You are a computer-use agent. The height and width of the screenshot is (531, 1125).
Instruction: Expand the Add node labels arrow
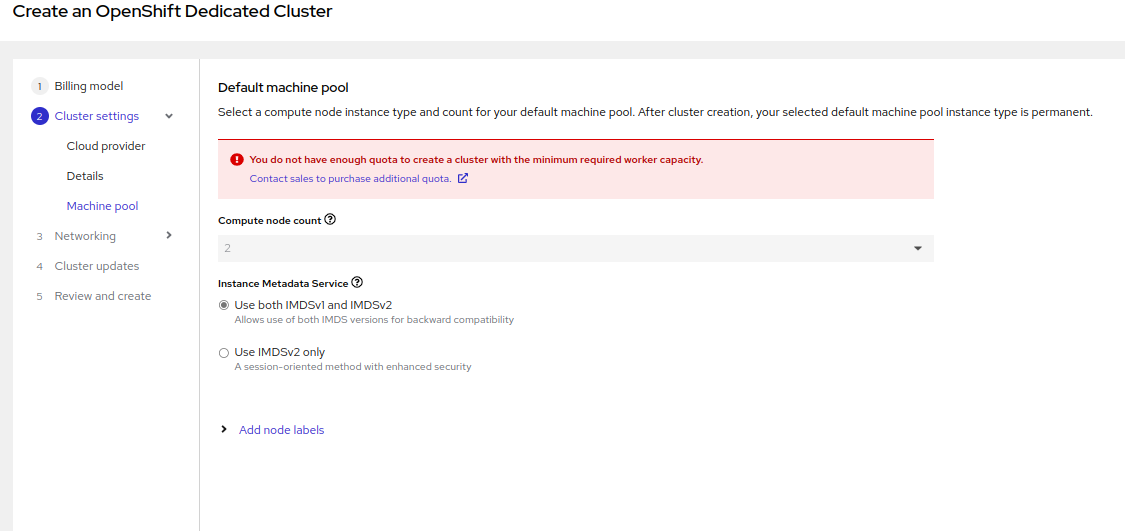pos(224,430)
